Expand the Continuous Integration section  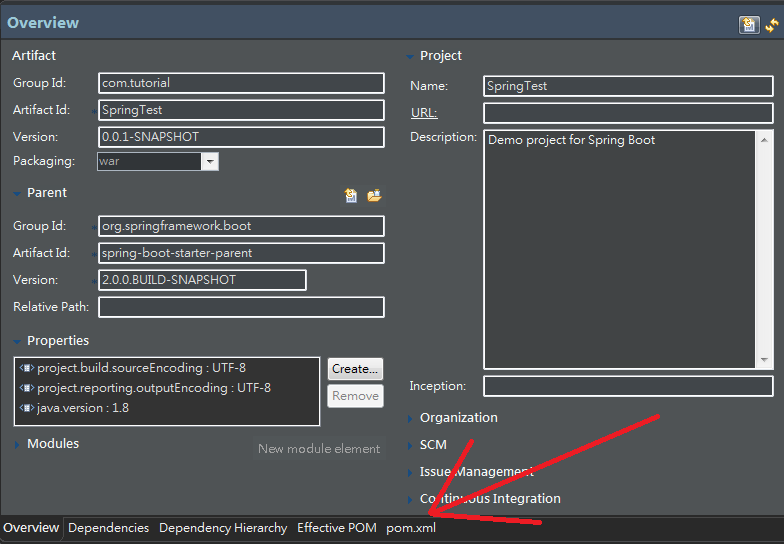pos(410,500)
